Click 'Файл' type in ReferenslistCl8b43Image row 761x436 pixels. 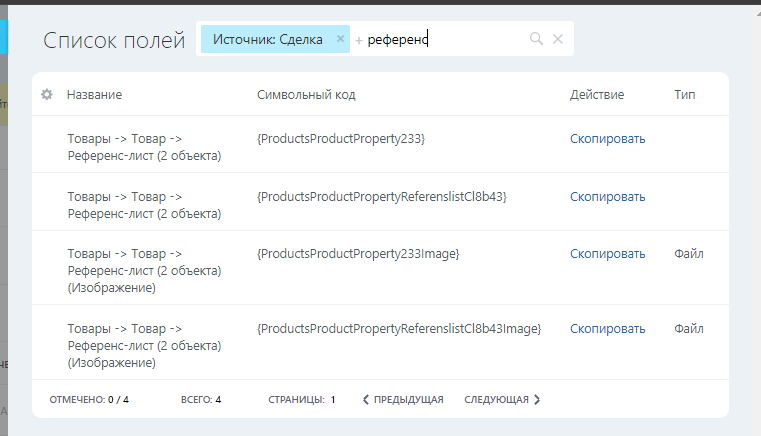689,329
